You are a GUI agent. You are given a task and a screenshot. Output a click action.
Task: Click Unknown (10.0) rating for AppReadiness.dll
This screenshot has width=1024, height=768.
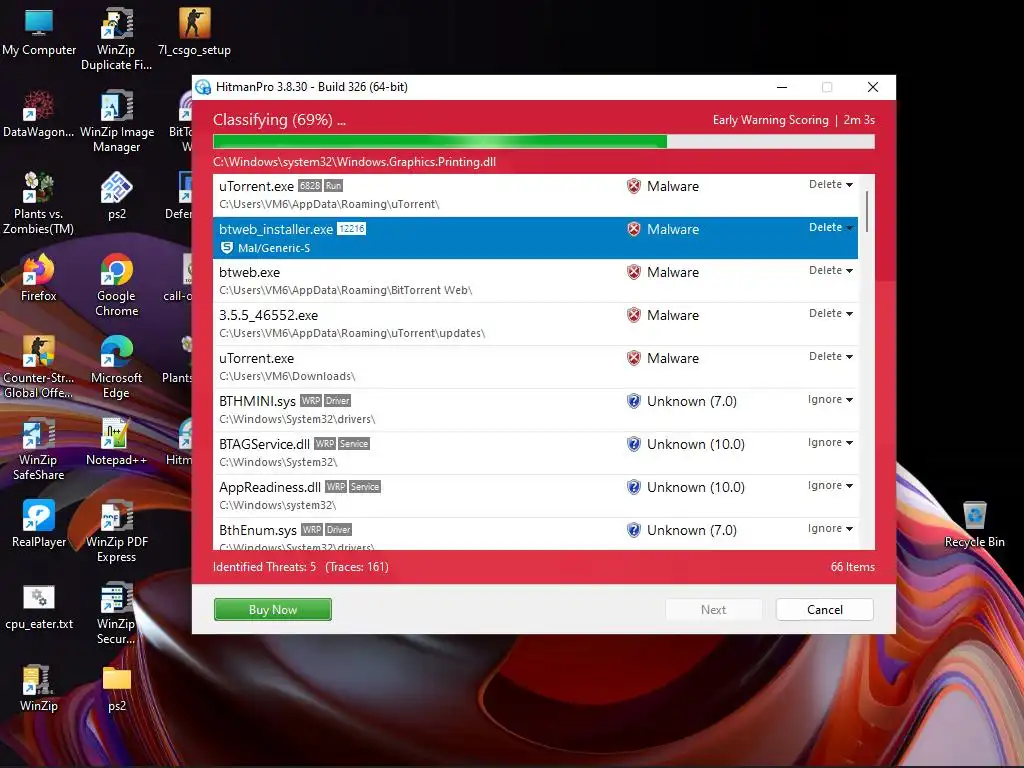696,487
